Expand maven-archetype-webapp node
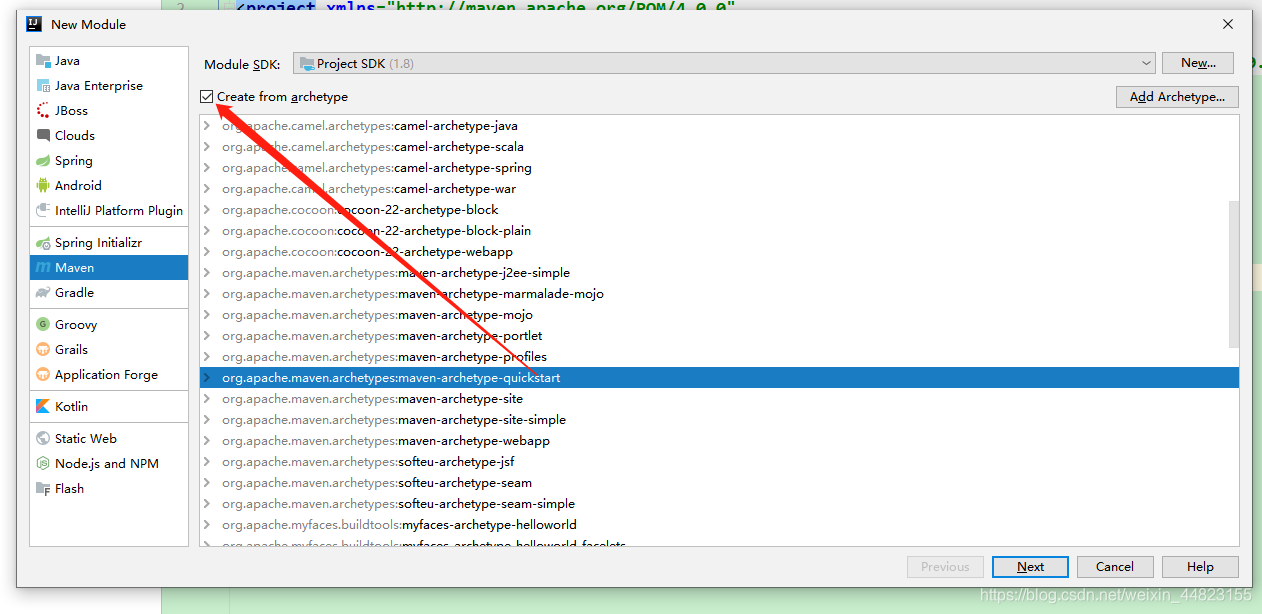 [x=207, y=441]
